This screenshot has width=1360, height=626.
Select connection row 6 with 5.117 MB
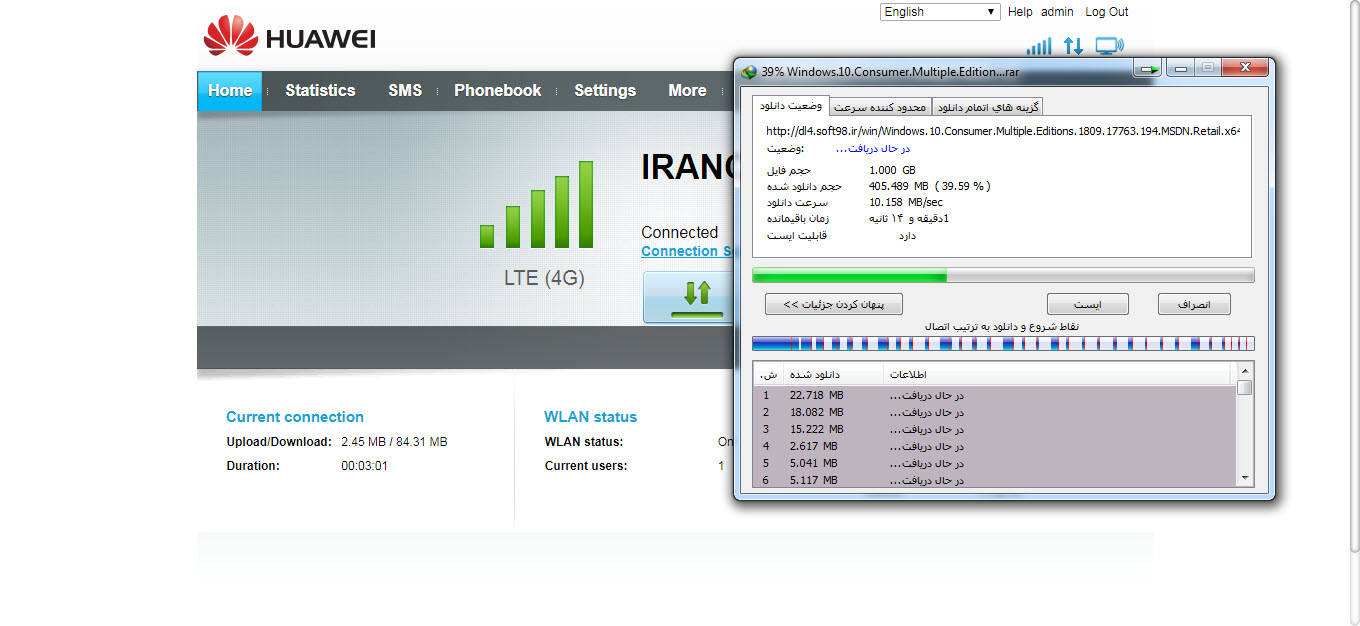click(995, 480)
